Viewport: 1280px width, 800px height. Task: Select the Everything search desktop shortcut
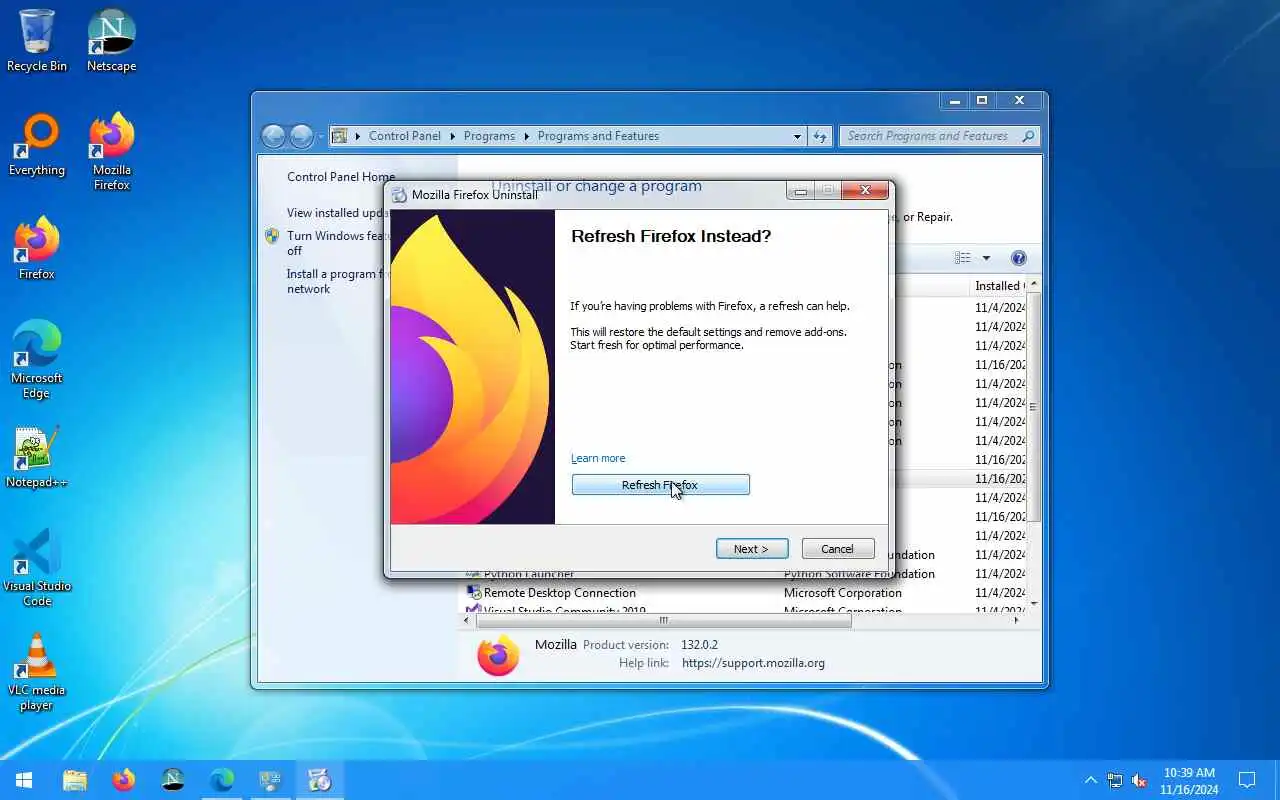[x=37, y=145]
